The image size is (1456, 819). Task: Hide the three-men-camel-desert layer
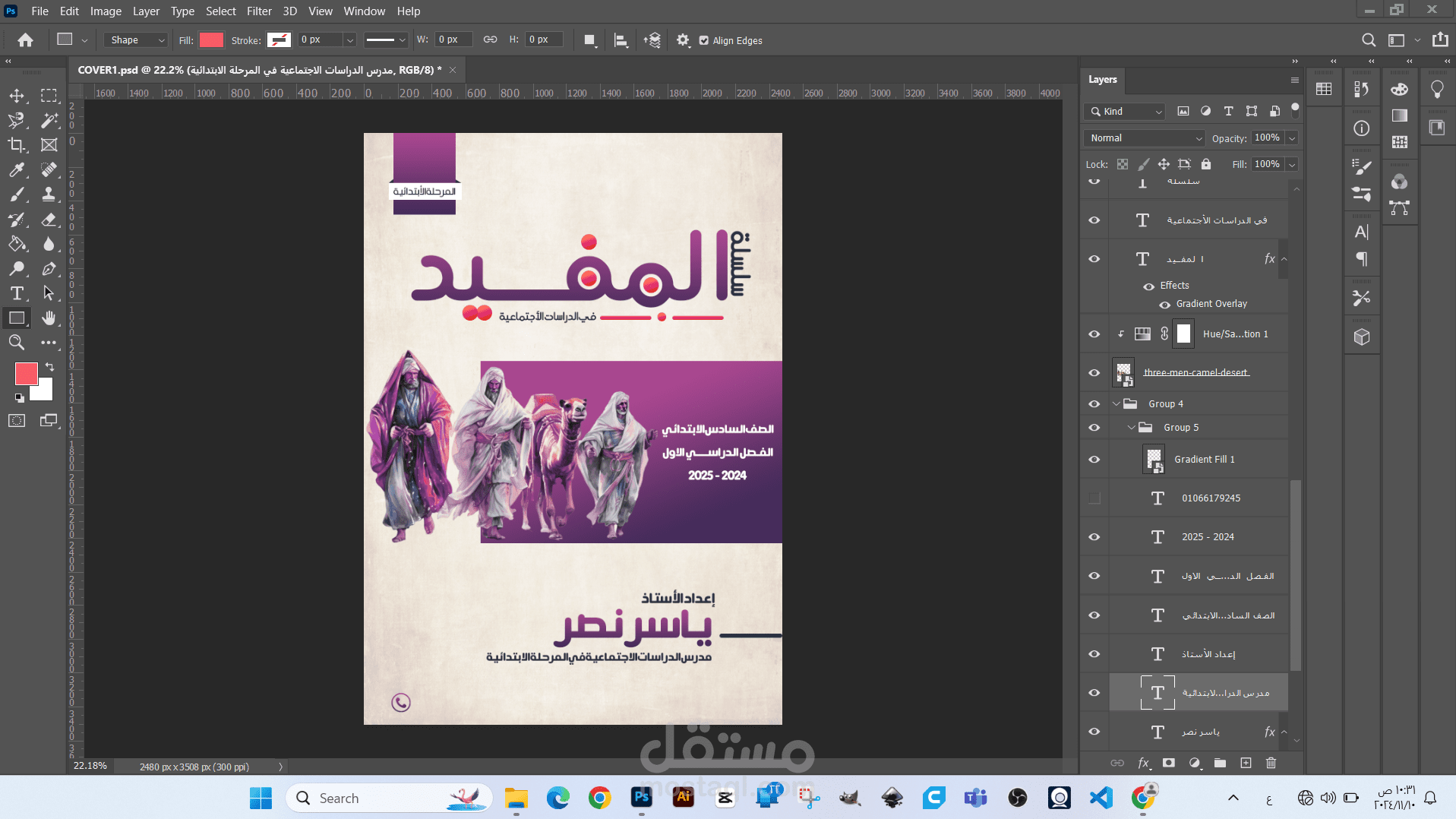(1094, 373)
